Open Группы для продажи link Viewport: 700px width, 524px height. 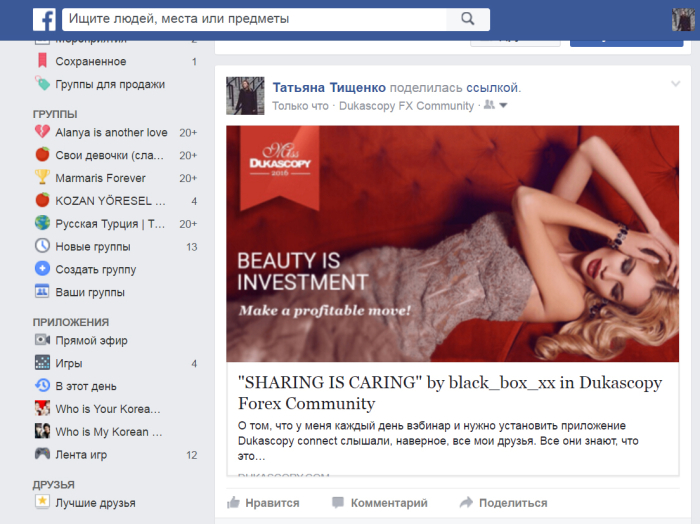point(110,84)
